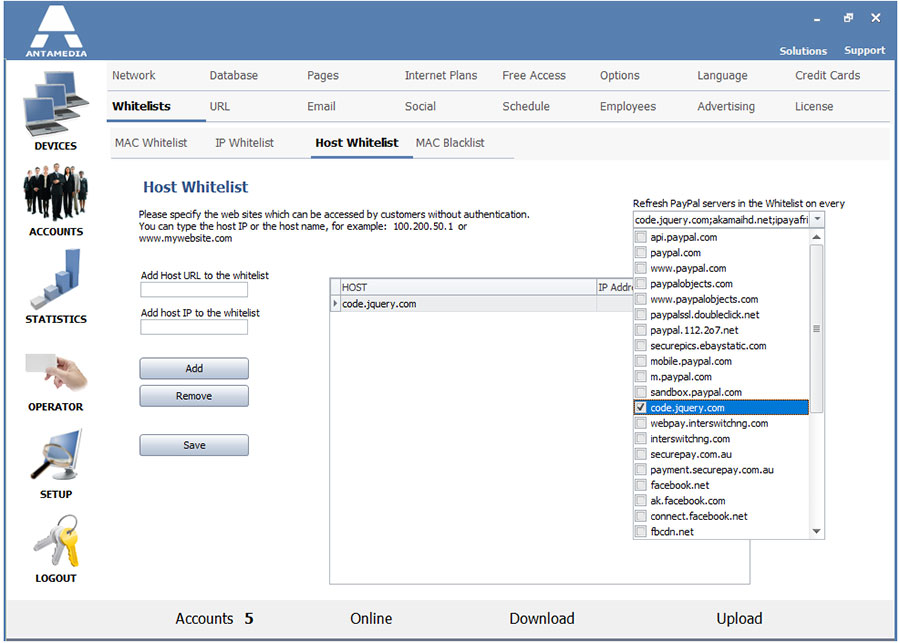Open the Pages tab

(323, 75)
